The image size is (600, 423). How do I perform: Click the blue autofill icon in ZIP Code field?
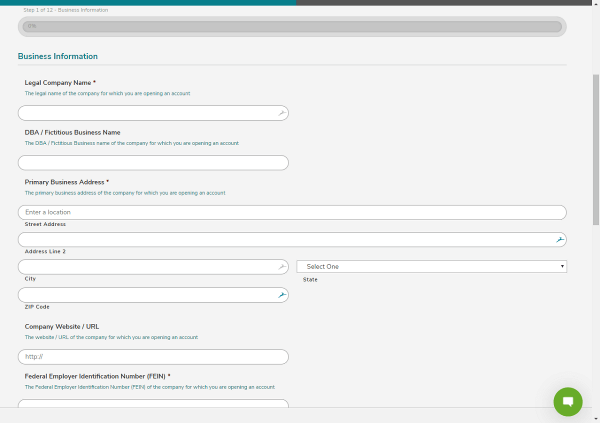(282, 295)
